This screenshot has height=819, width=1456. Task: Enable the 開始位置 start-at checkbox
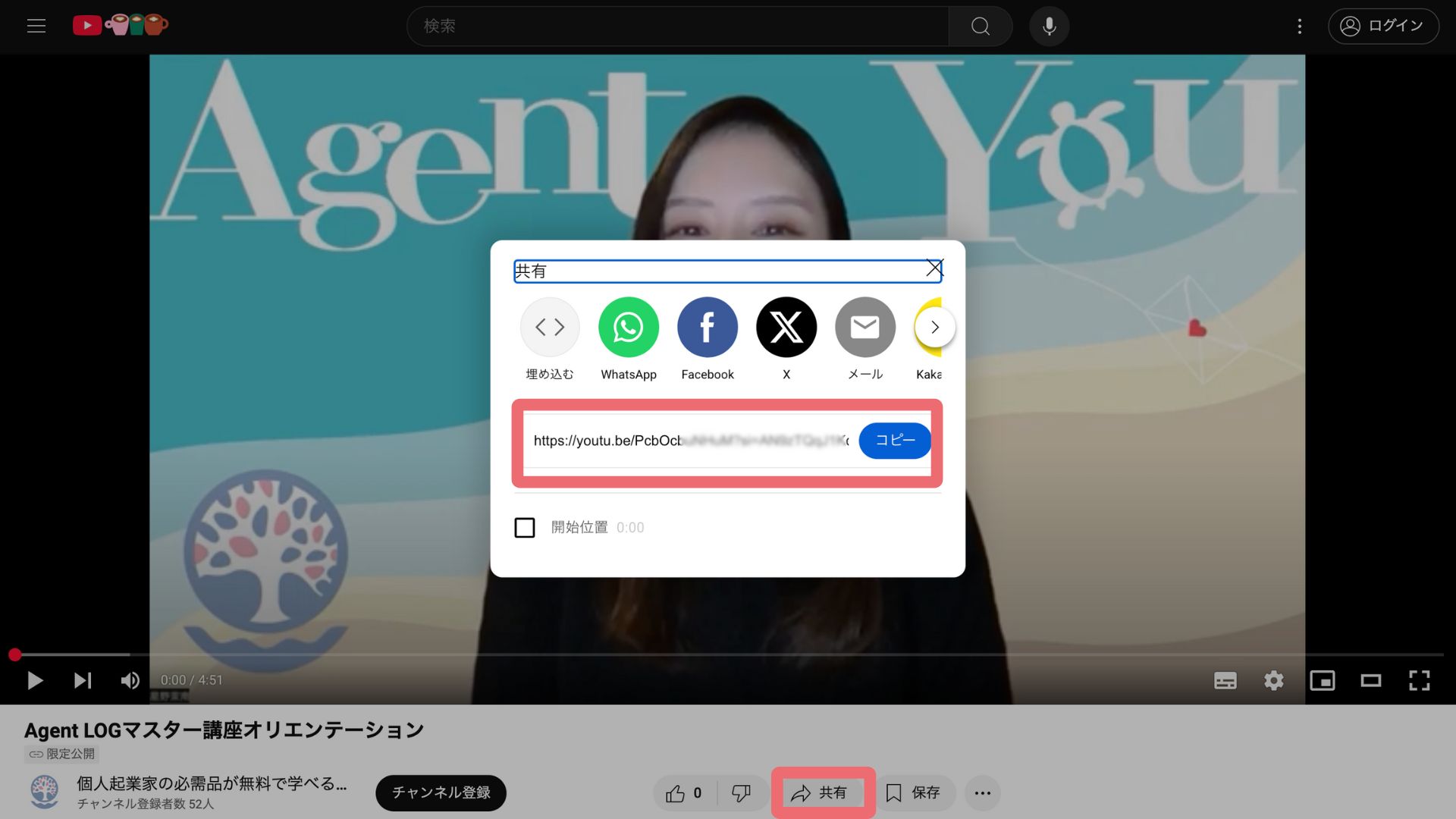tap(525, 528)
